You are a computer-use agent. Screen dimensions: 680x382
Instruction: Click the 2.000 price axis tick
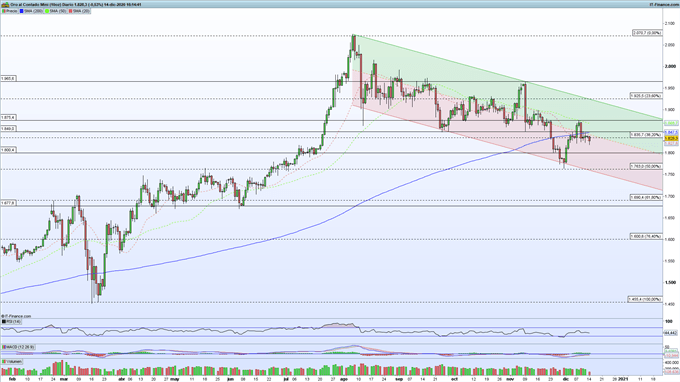point(670,66)
